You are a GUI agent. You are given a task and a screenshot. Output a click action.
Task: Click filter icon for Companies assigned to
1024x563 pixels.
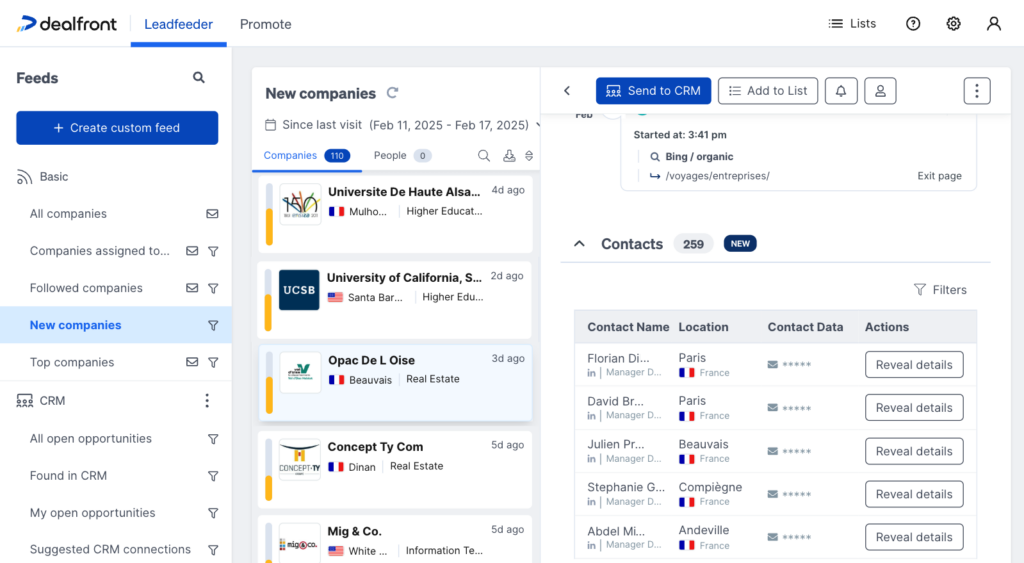213,251
